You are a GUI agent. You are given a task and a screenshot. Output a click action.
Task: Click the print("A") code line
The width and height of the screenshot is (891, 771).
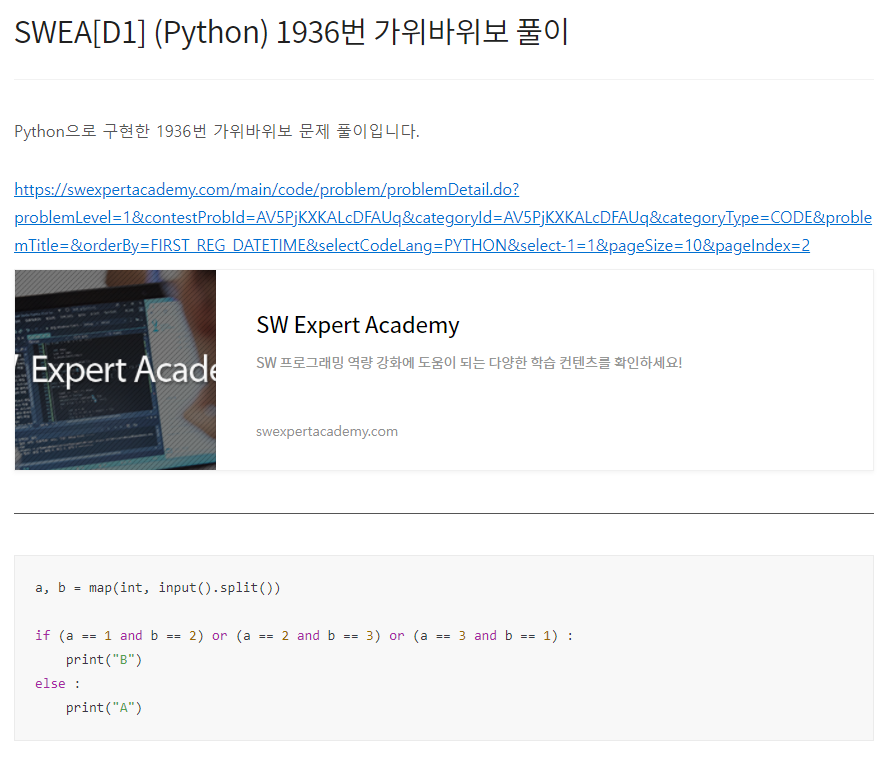click(103, 707)
